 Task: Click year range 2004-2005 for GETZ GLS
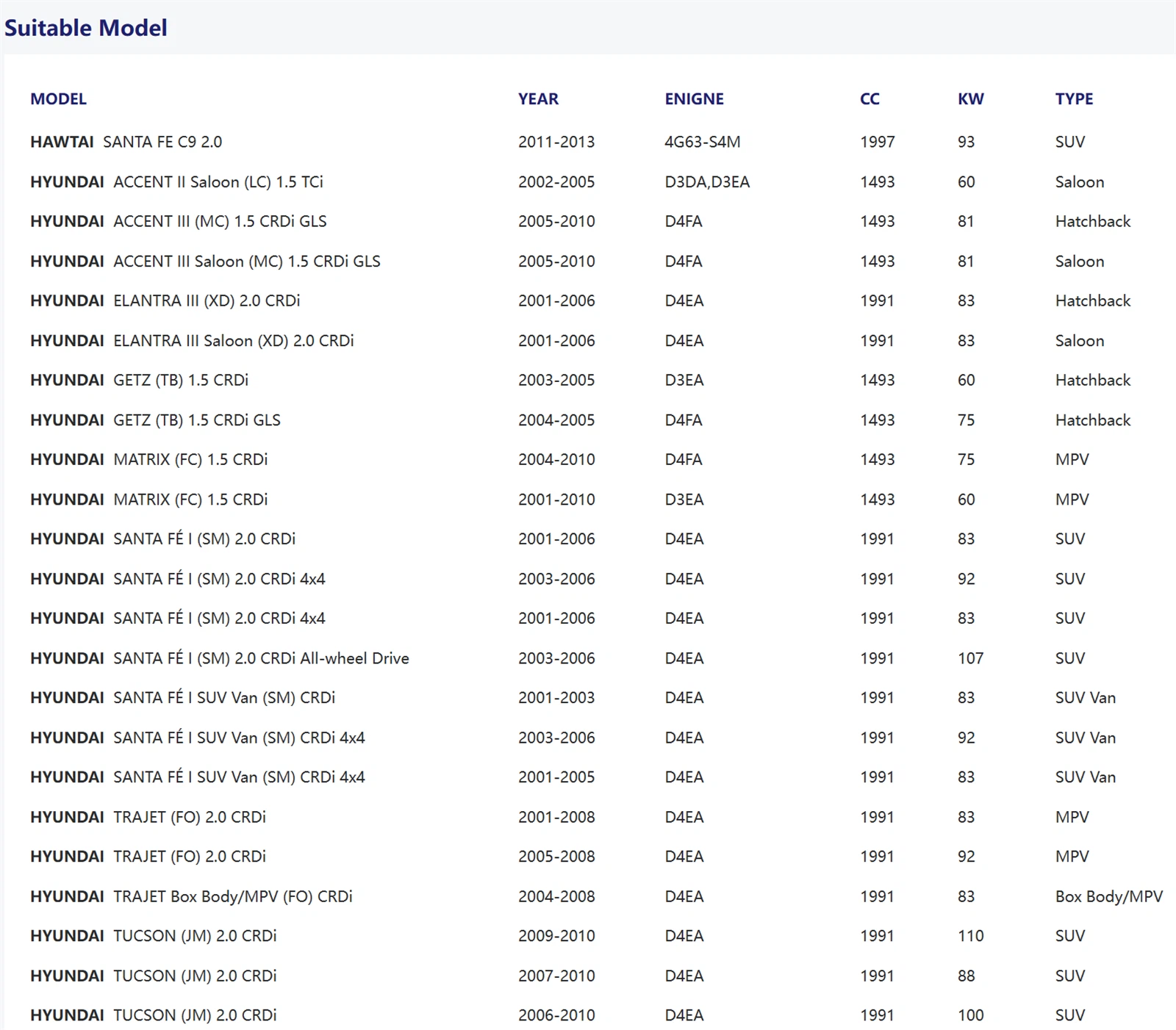[556, 420]
